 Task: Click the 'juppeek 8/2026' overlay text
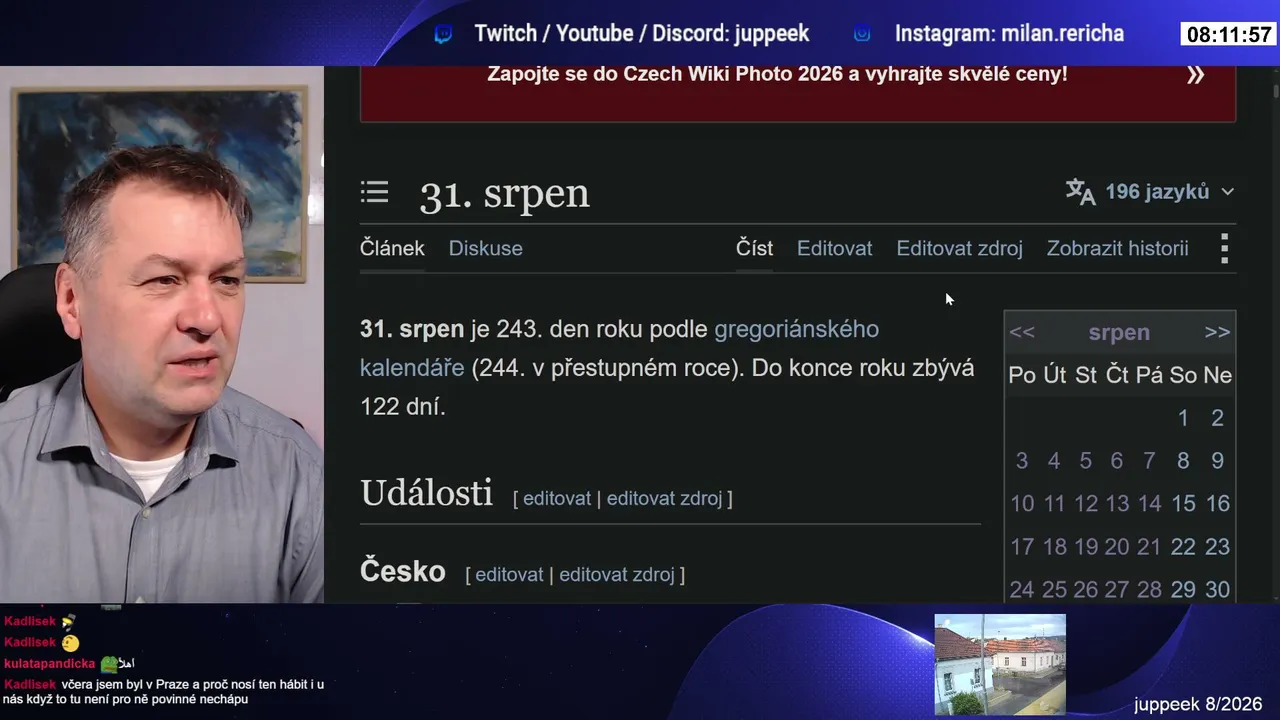tap(1198, 704)
